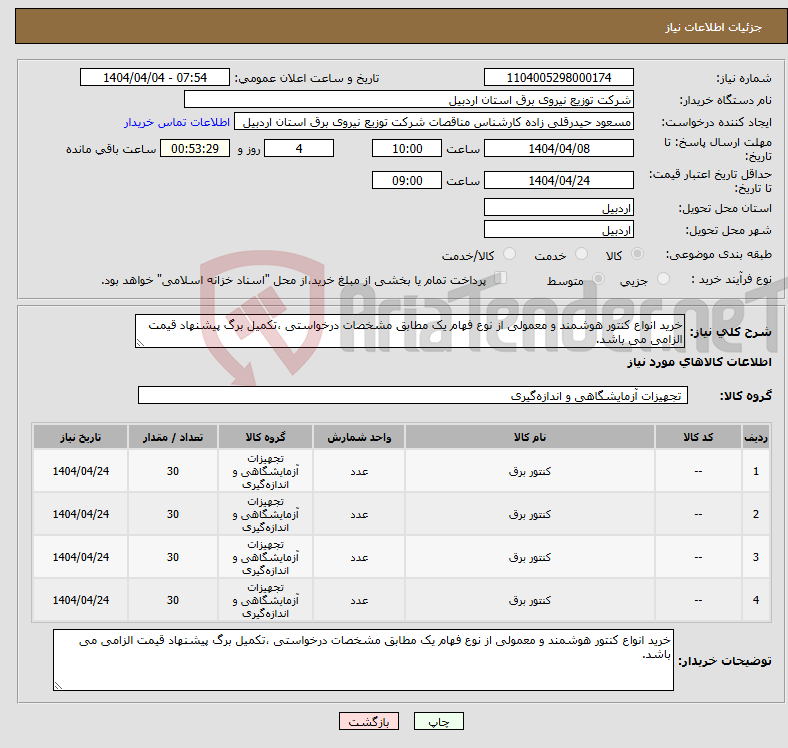Click the نام کالا column header
The height and width of the screenshot is (748, 788).
[x=530, y=437]
